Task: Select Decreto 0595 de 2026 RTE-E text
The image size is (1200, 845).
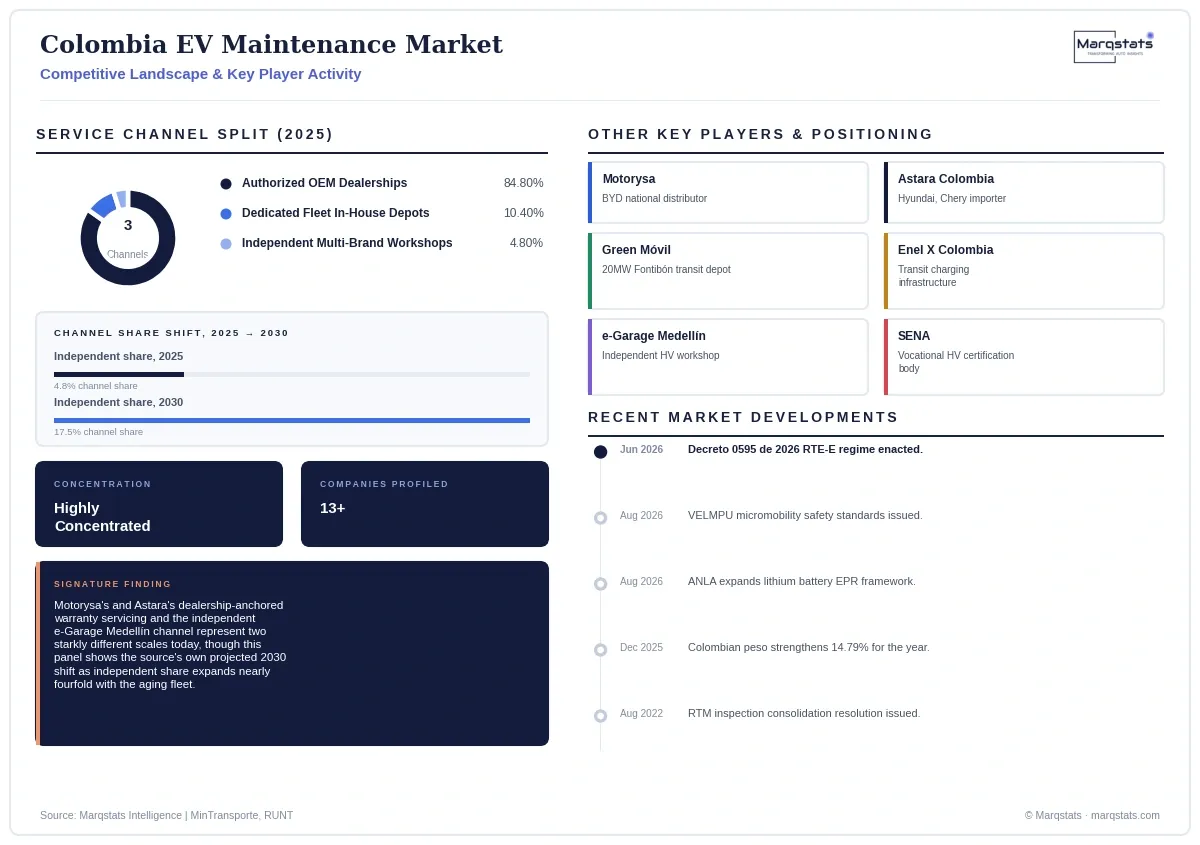Action: [805, 449]
